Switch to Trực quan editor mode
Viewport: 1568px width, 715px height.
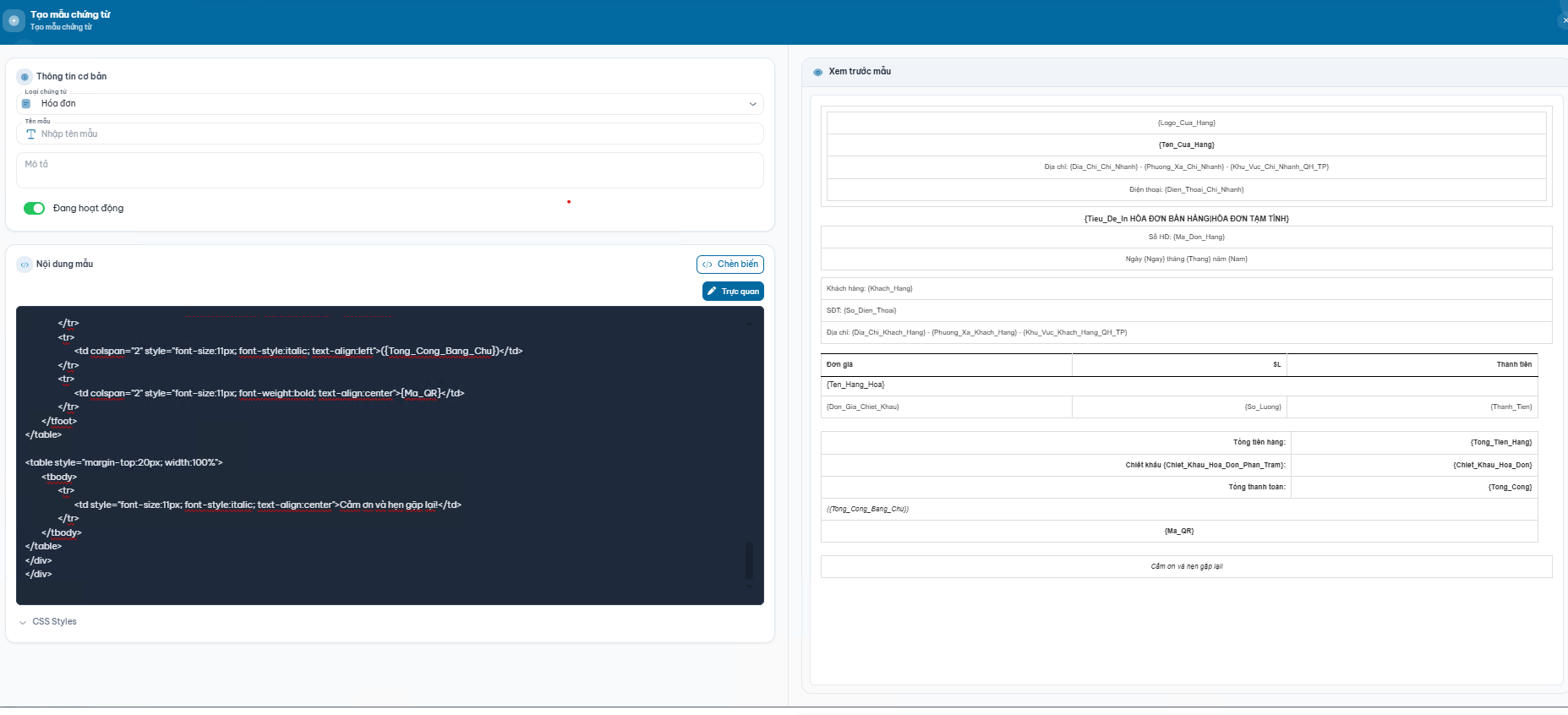pyautogui.click(x=733, y=292)
